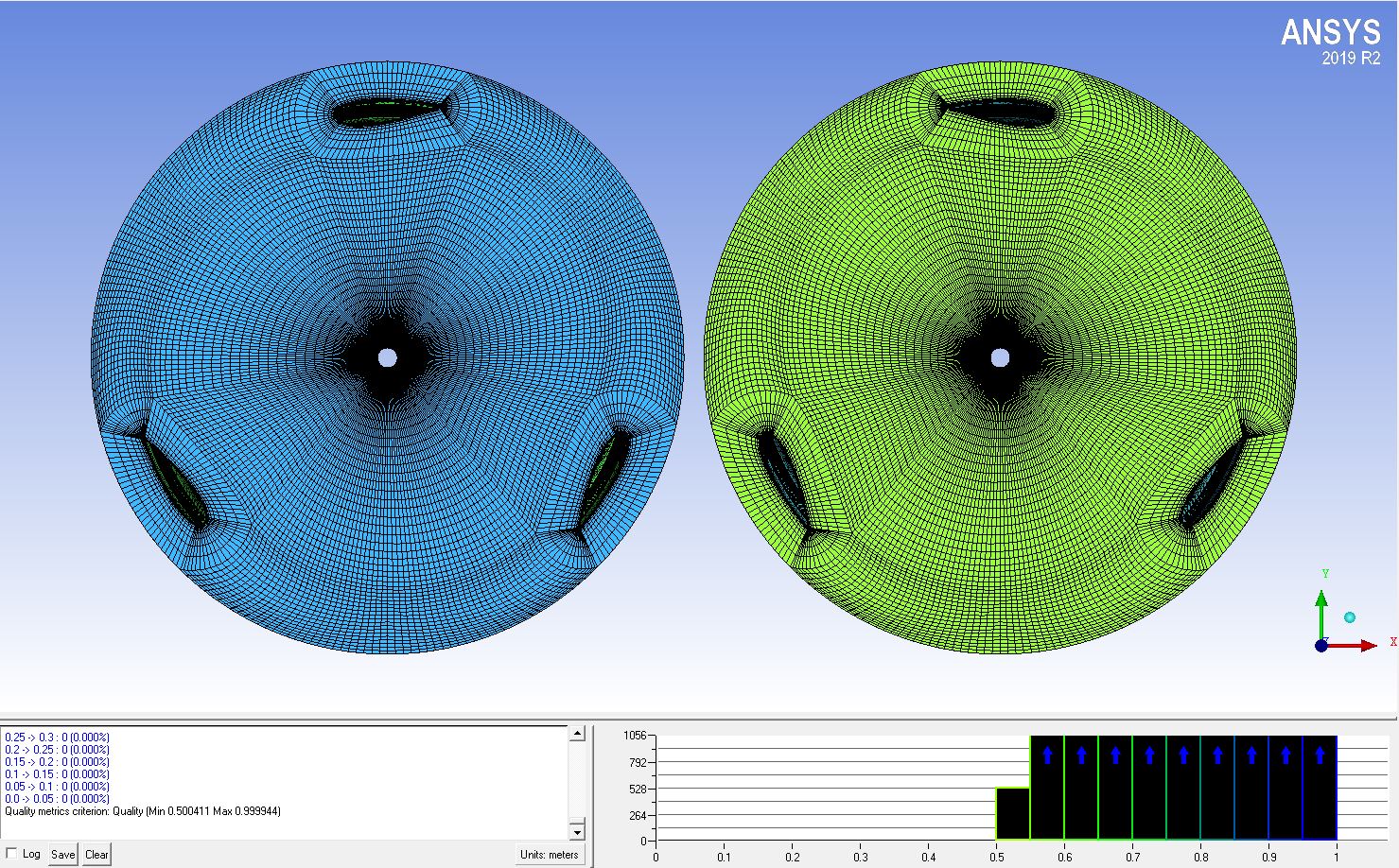Click the center hole of the green mesh
Viewport: 1399px width, 868px height.
pos(1000,357)
